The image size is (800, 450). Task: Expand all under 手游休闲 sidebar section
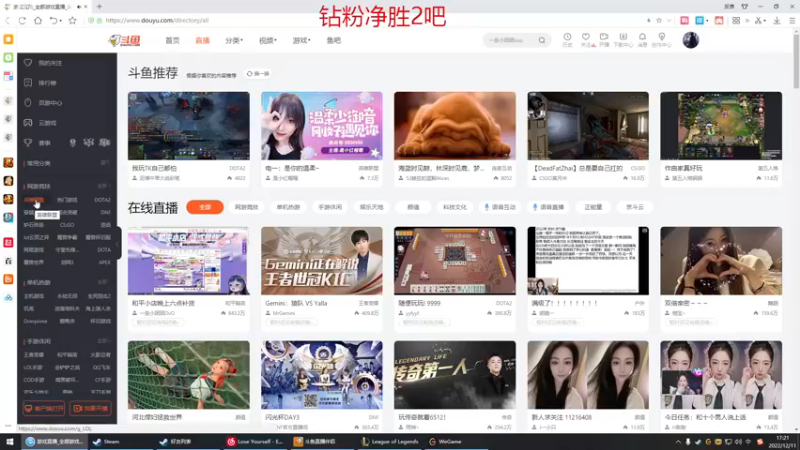[x=104, y=341]
